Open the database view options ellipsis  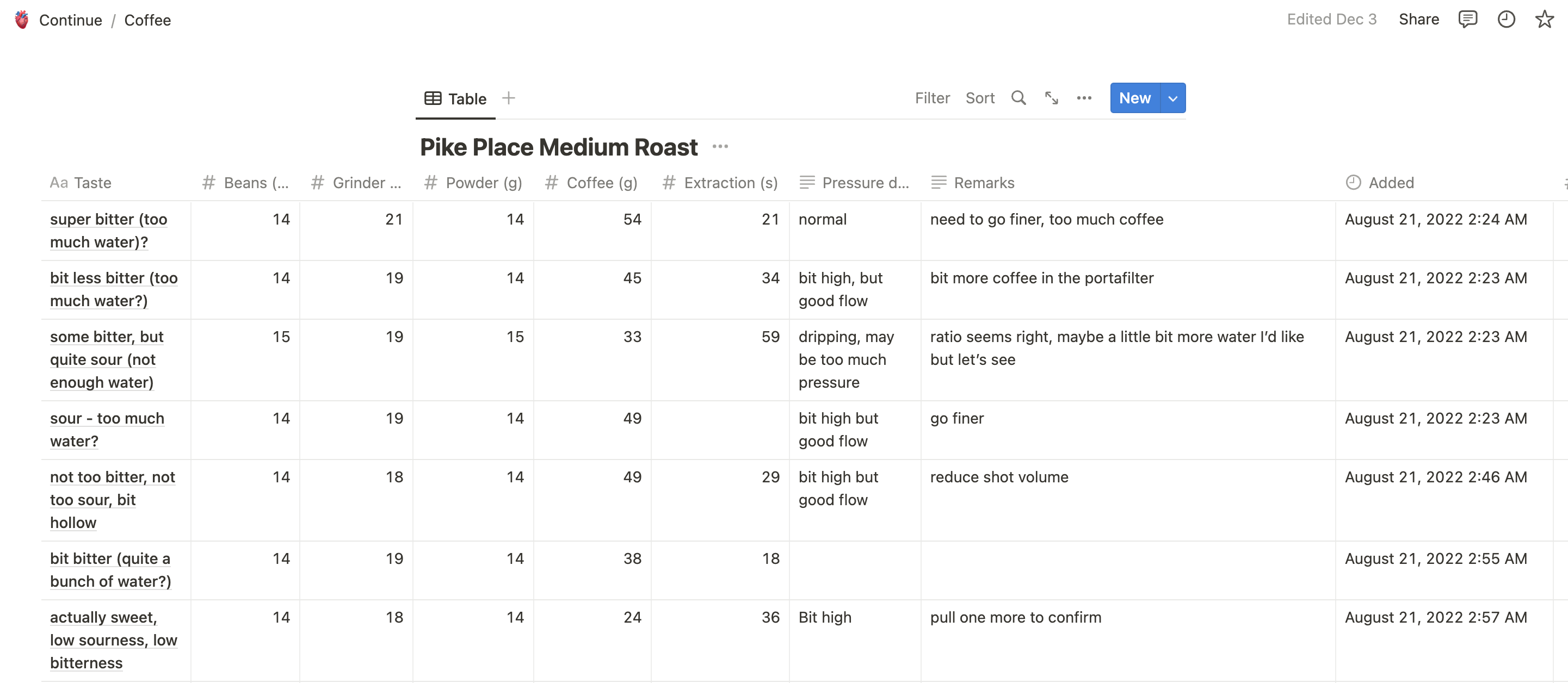point(1084,98)
